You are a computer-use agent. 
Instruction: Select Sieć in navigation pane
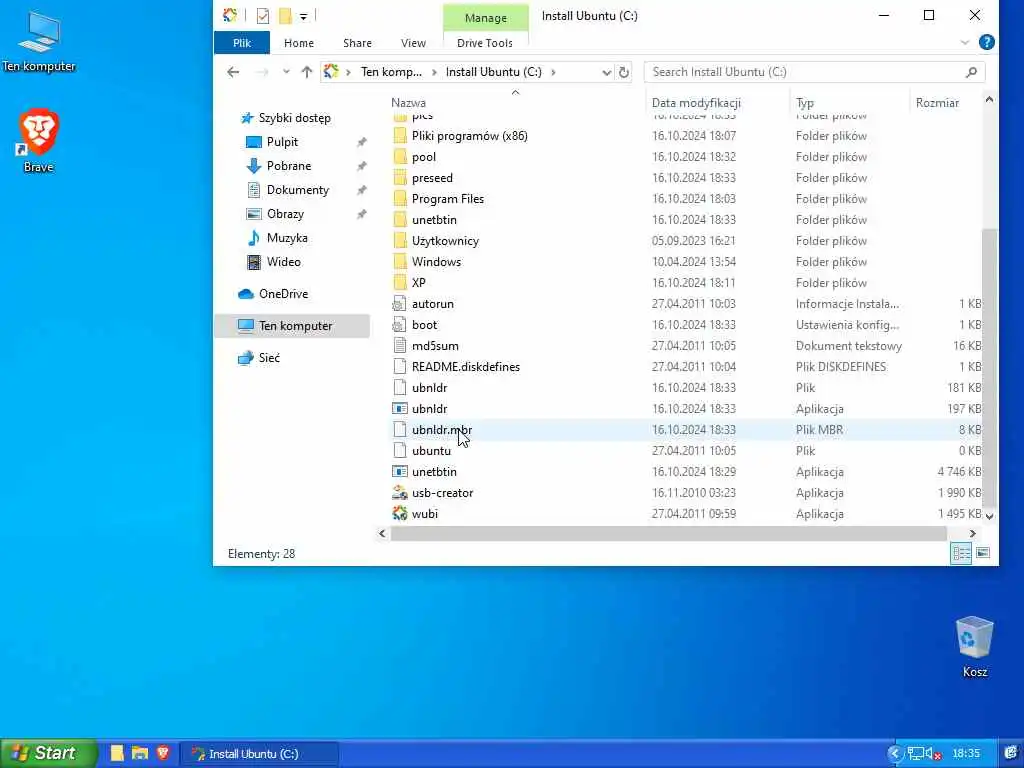click(x=268, y=358)
